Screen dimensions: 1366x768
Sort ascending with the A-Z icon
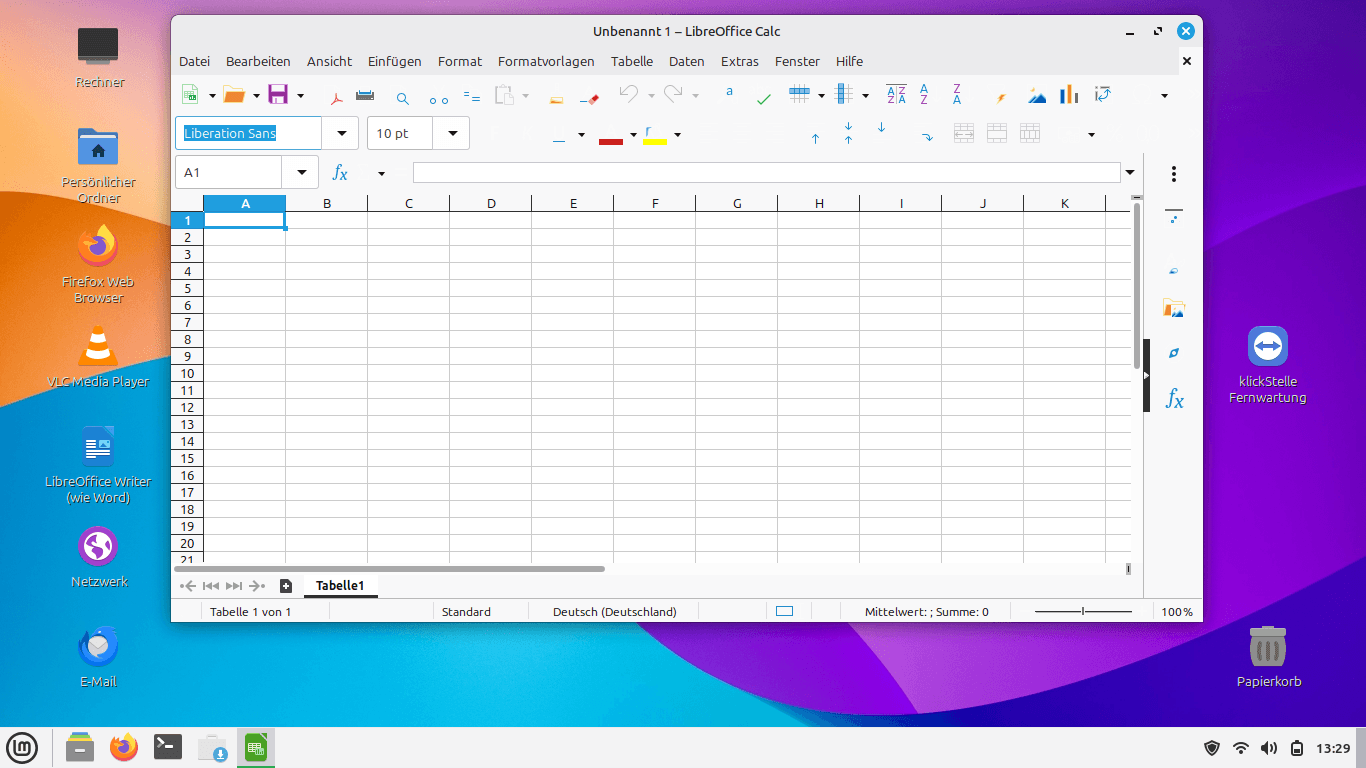(x=924, y=95)
